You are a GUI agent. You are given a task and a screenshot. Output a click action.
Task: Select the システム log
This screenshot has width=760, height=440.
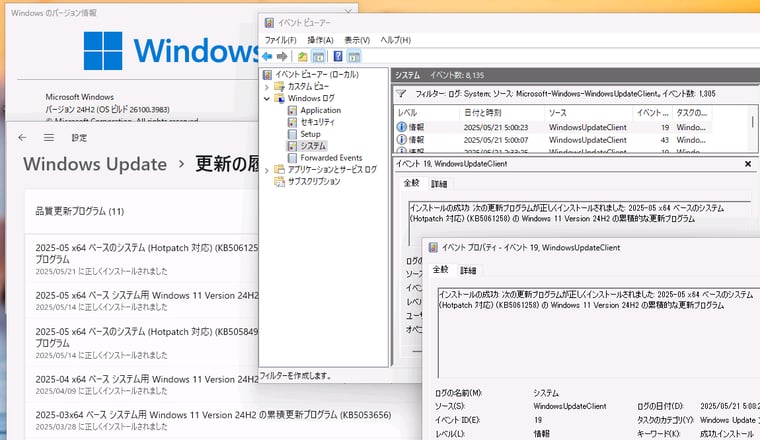[307, 146]
